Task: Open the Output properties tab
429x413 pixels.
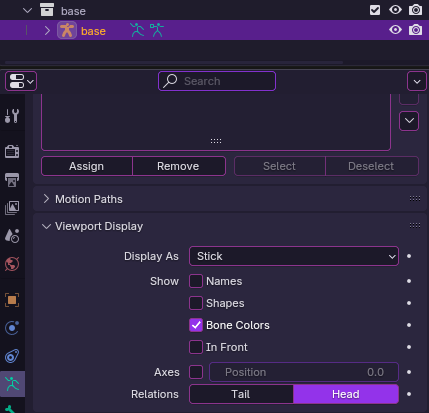Action: coord(12,180)
